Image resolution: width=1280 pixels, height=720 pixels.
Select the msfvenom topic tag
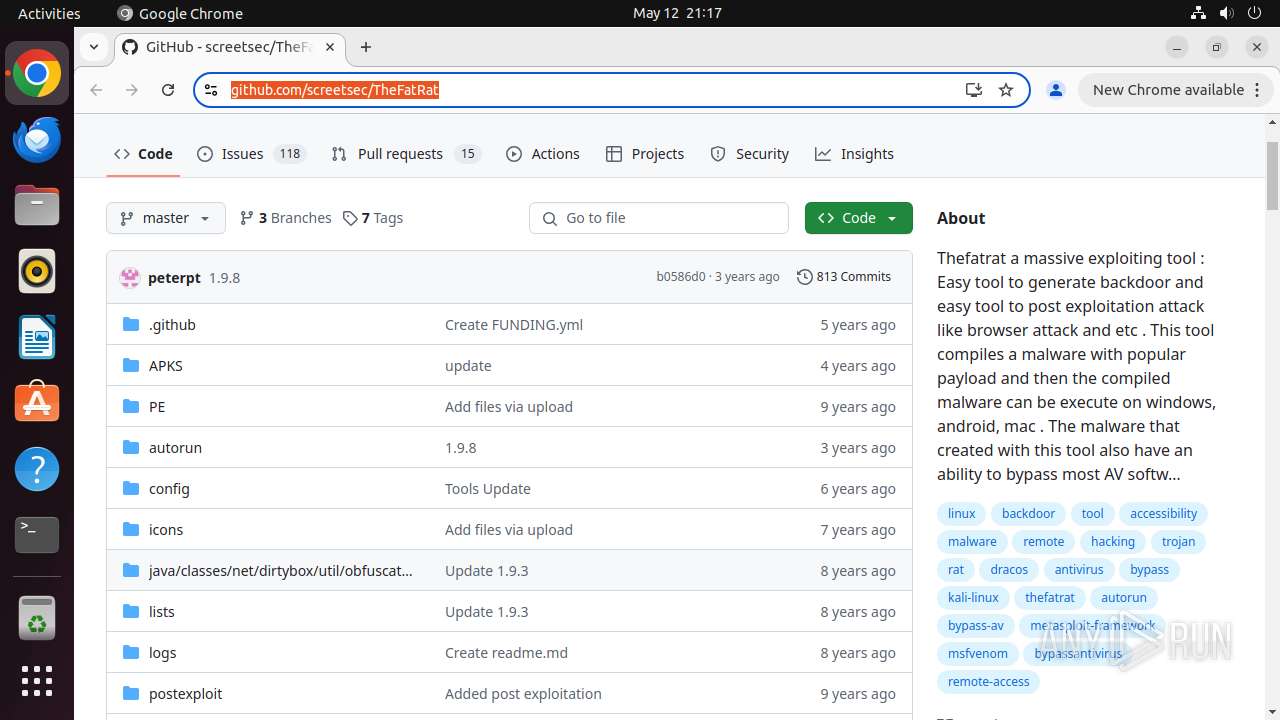[978, 654]
